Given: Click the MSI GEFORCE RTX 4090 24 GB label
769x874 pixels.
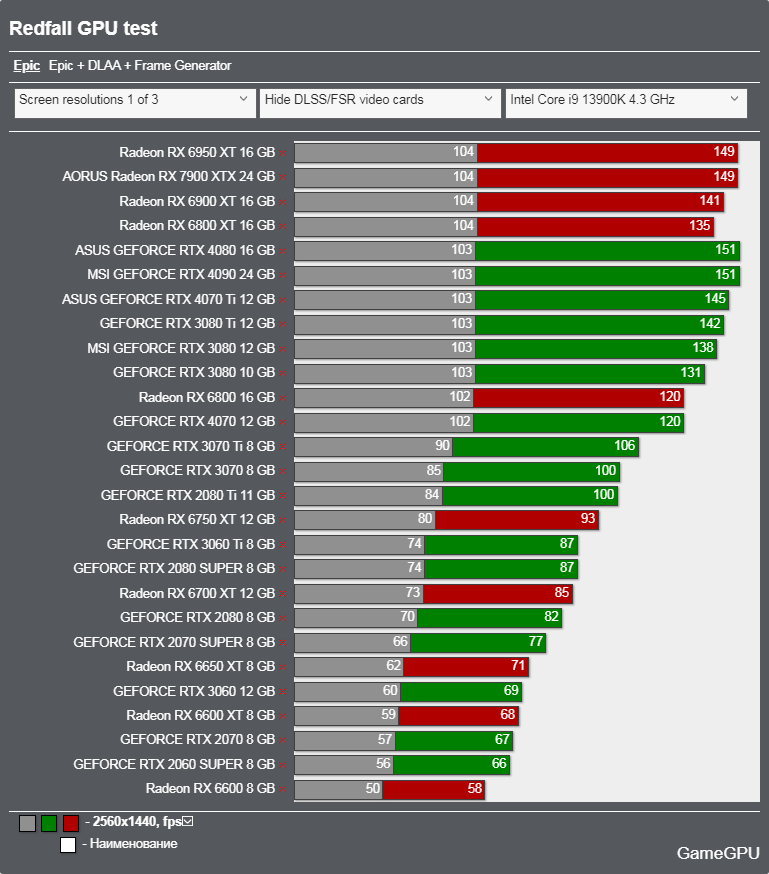Looking at the screenshot, I should point(181,275).
